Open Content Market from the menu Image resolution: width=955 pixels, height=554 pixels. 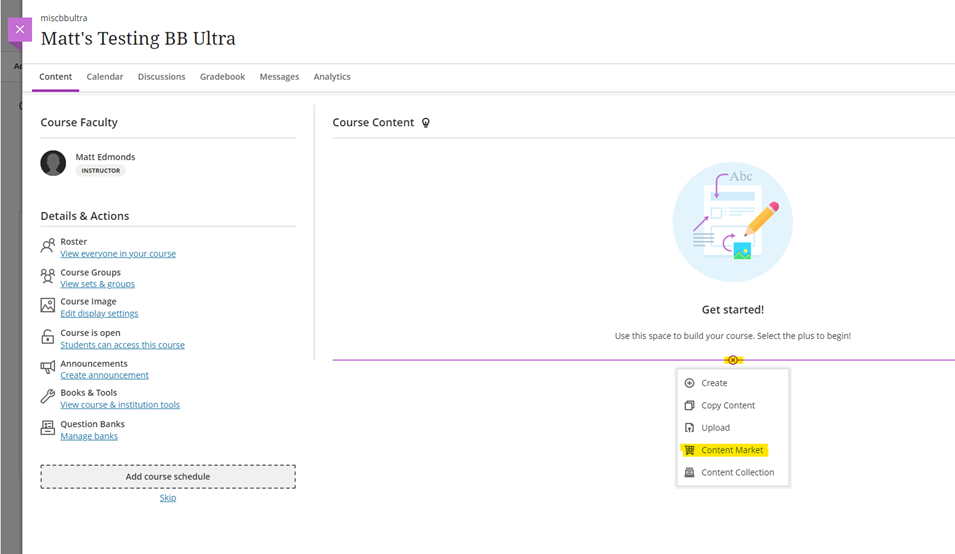(733, 450)
